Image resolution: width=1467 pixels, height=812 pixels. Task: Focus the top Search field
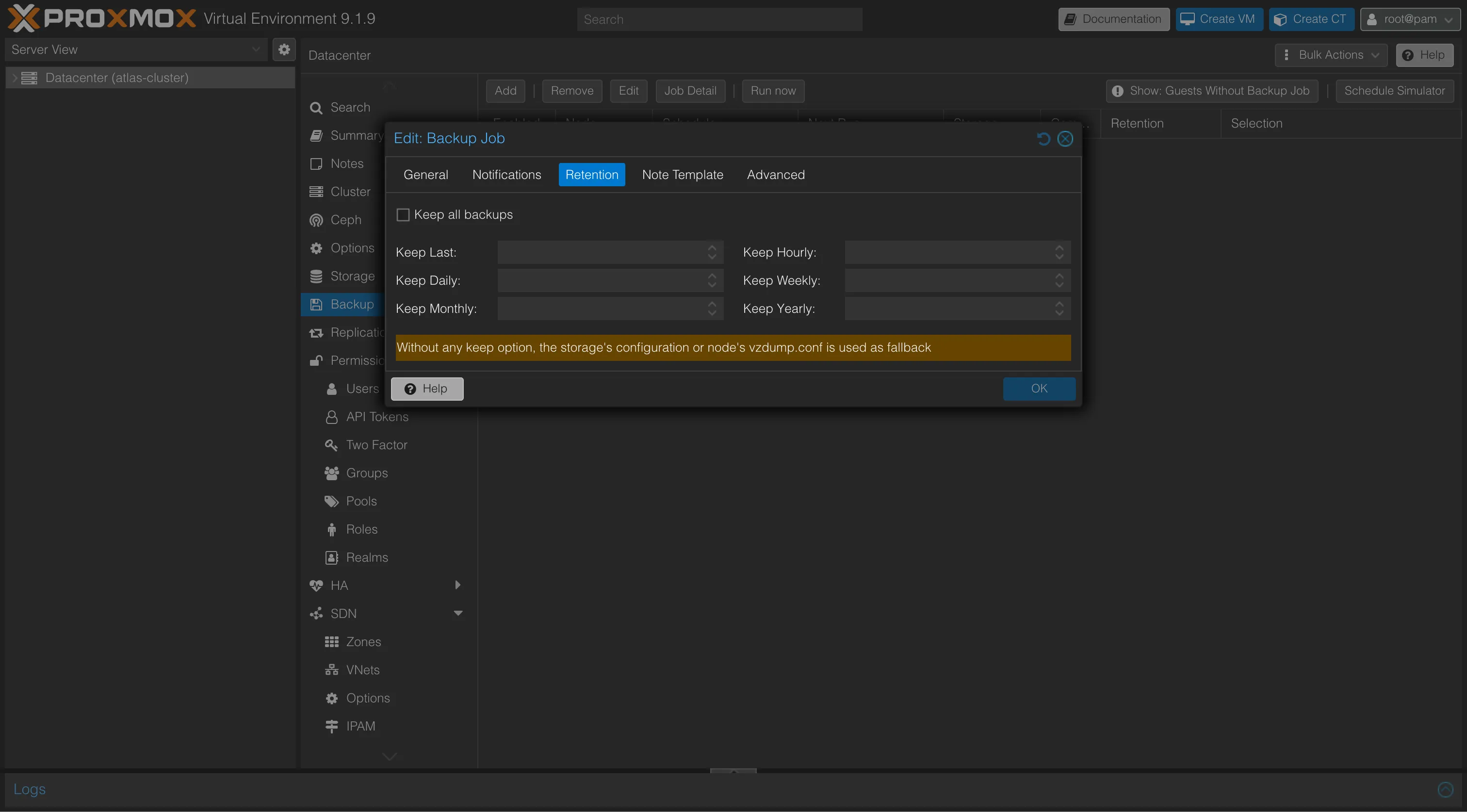[719, 19]
